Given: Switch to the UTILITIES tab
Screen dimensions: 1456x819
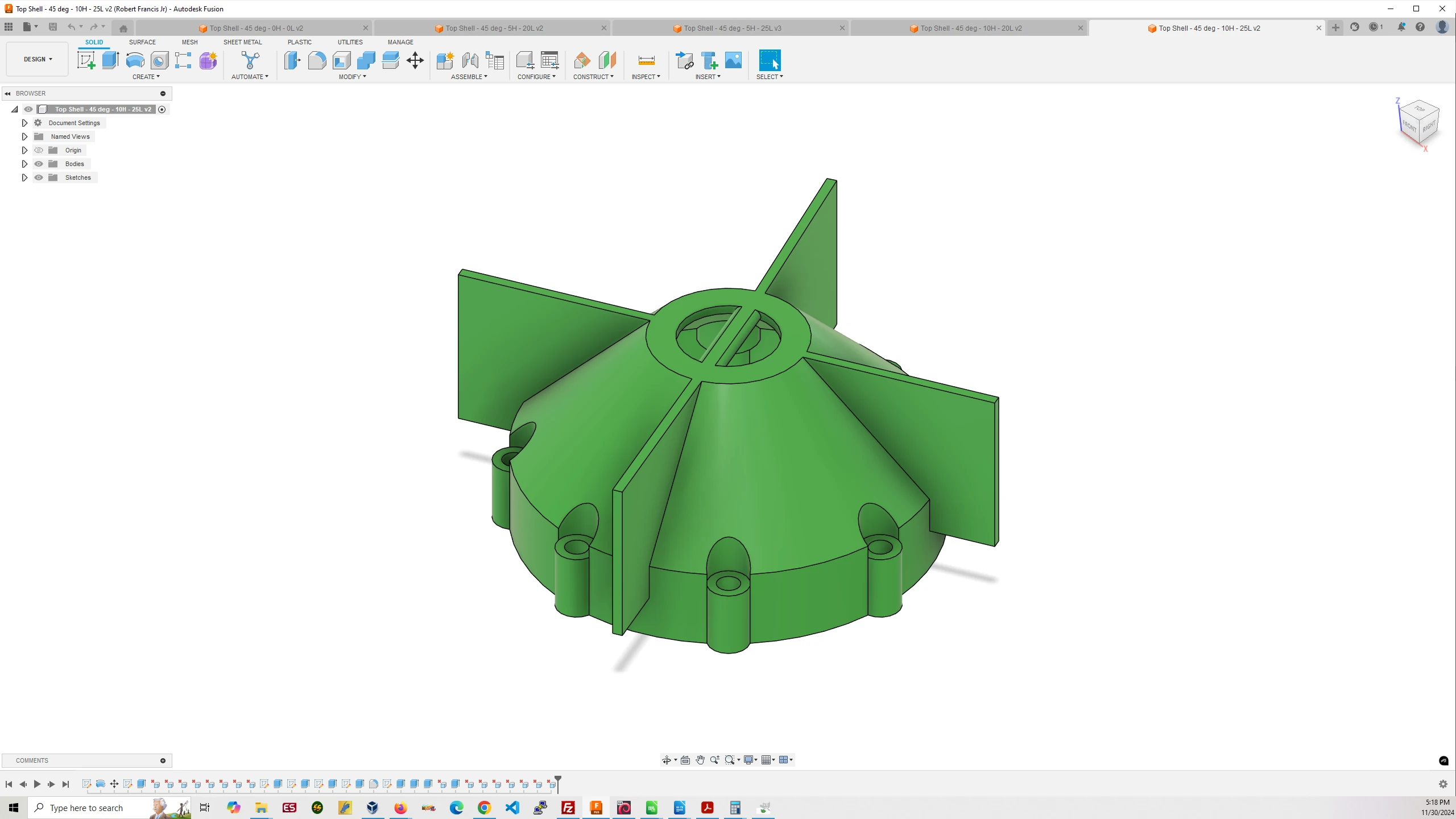Looking at the screenshot, I should pyautogui.click(x=350, y=42).
